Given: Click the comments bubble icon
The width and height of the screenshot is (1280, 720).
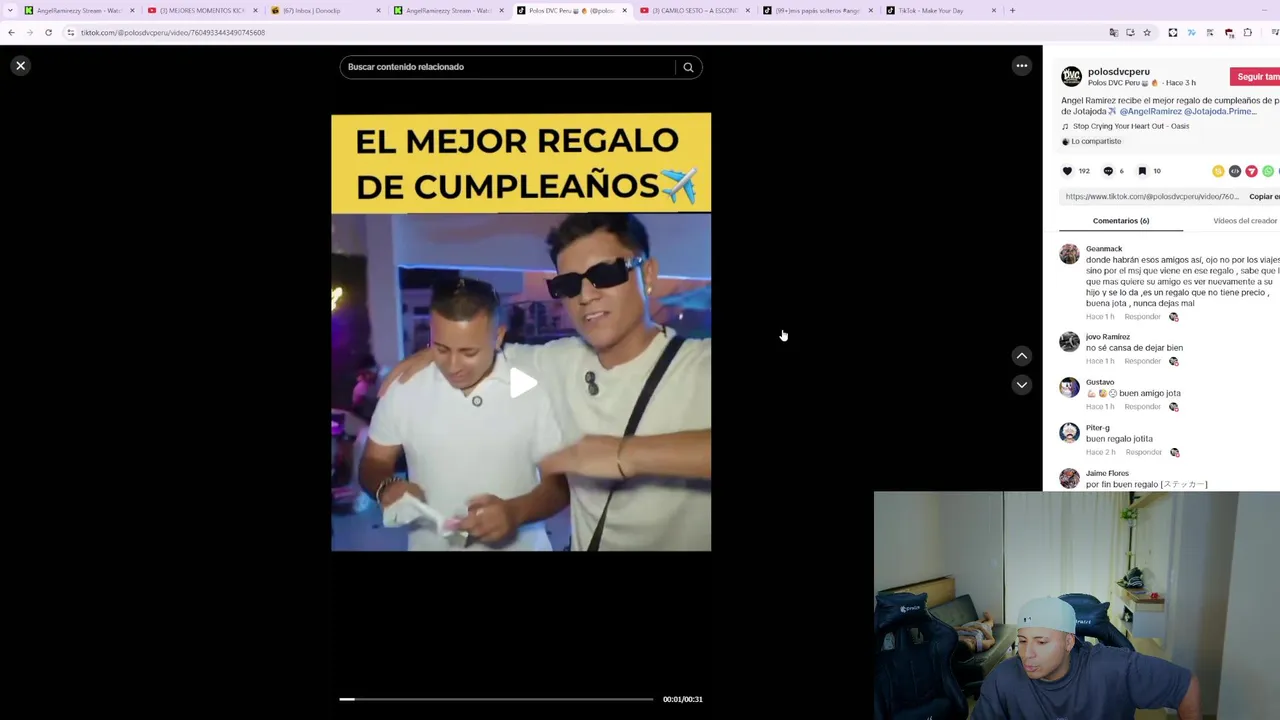Looking at the screenshot, I should [x=1108, y=171].
